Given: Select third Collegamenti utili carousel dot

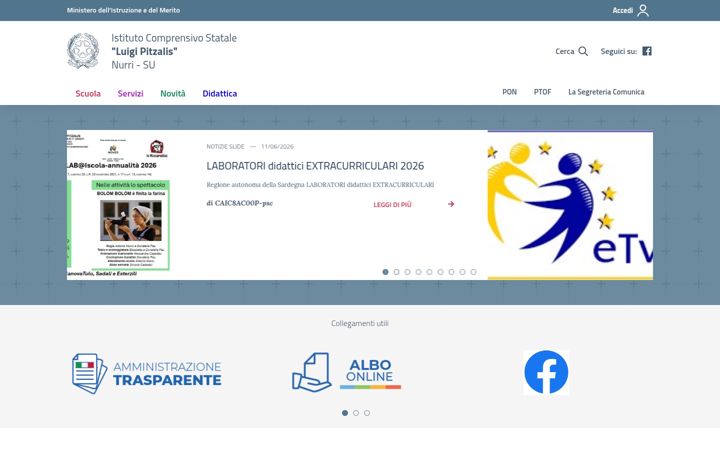Looking at the screenshot, I should click(367, 413).
